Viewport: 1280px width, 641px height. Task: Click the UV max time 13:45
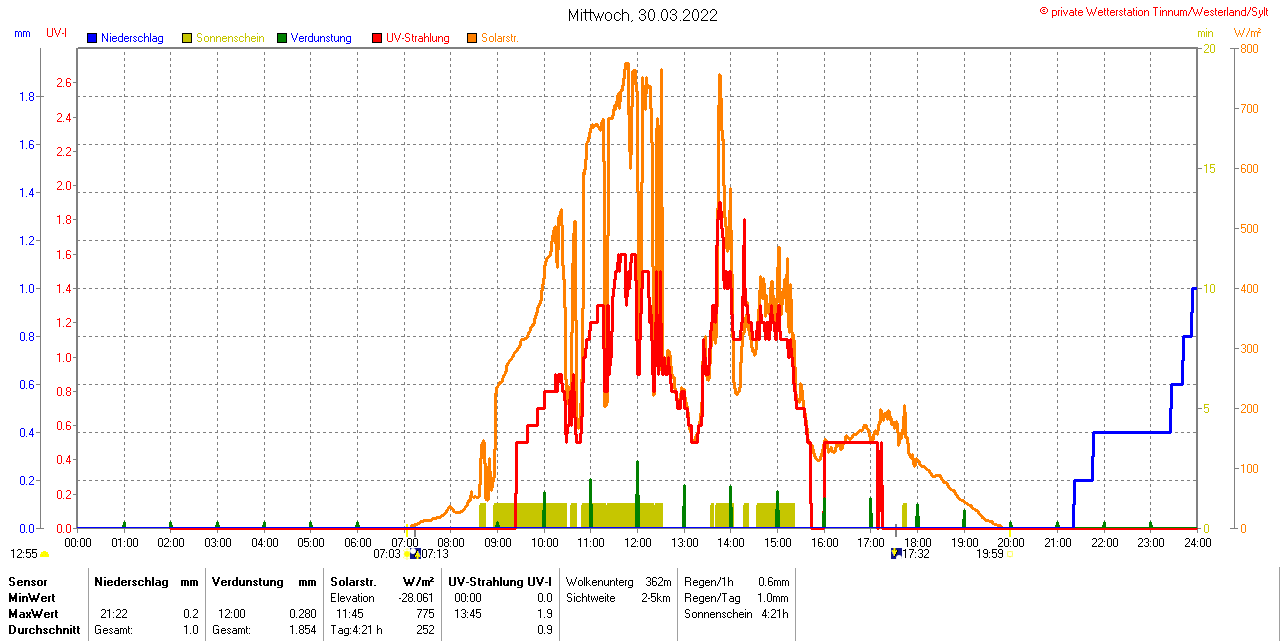(467, 613)
